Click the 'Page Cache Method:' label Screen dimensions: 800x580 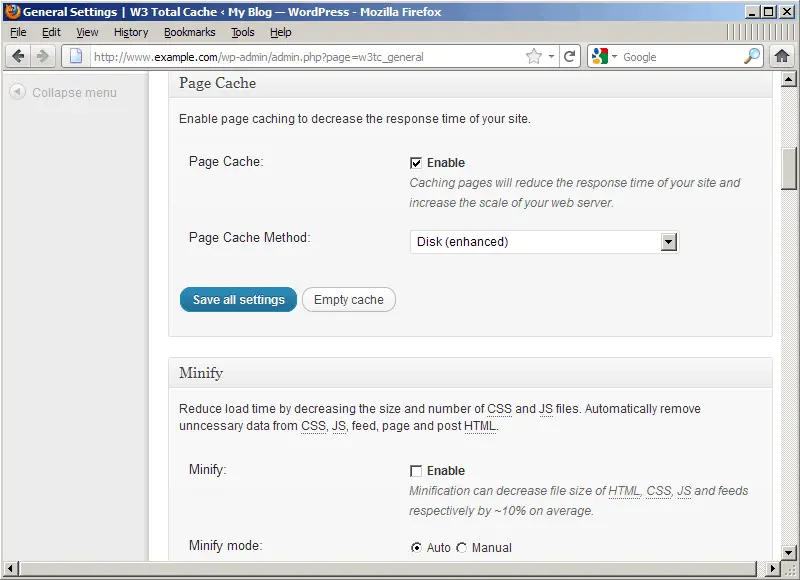pos(249,238)
